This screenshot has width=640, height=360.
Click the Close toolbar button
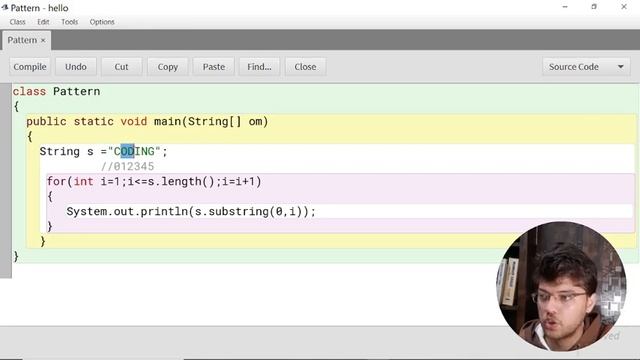[x=305, y=67]
